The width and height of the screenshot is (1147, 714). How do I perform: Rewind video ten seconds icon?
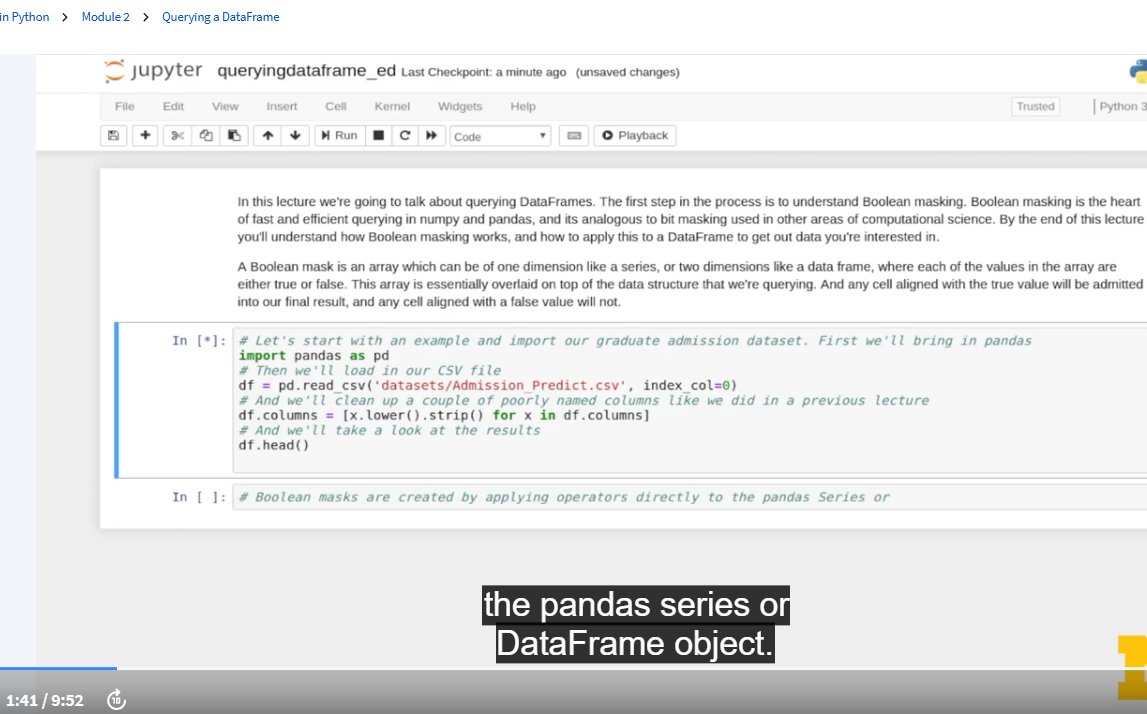(x=116, y=700)
